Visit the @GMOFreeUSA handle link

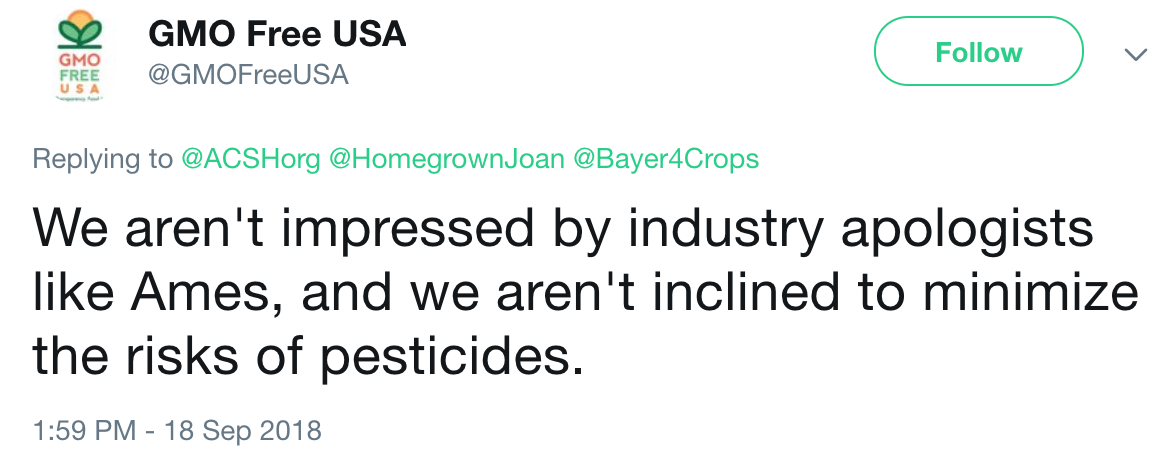[x=248, y=74]
